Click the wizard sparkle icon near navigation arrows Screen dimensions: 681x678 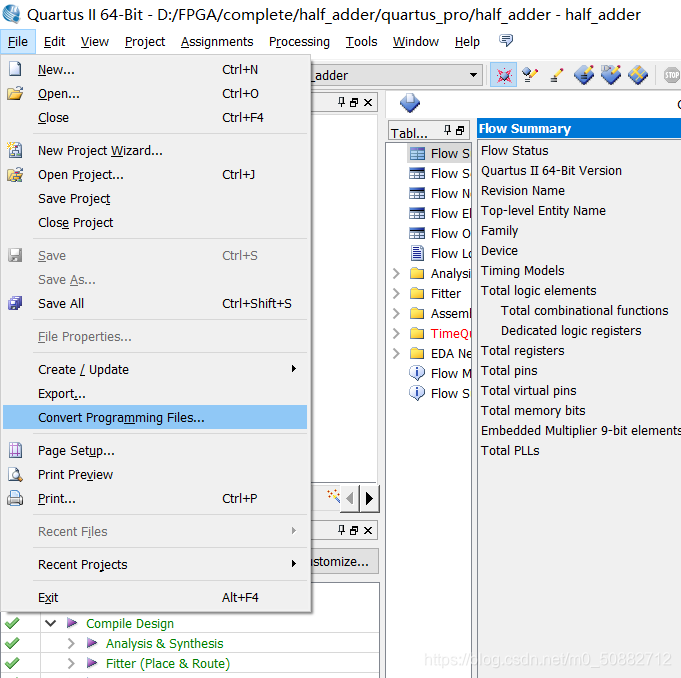pyautogui.click(x=334, y=495)
